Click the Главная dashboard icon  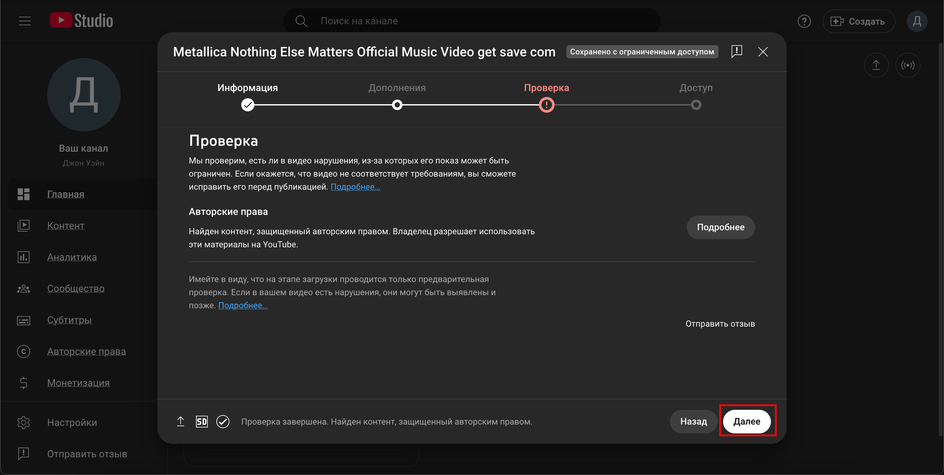point(23,194)
